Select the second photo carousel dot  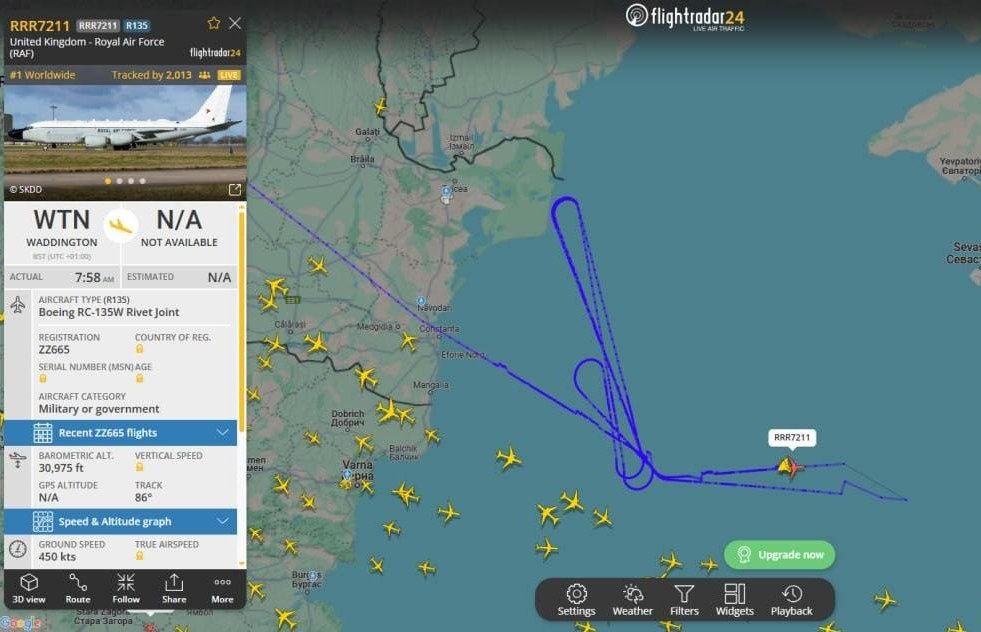coord(119,181)
